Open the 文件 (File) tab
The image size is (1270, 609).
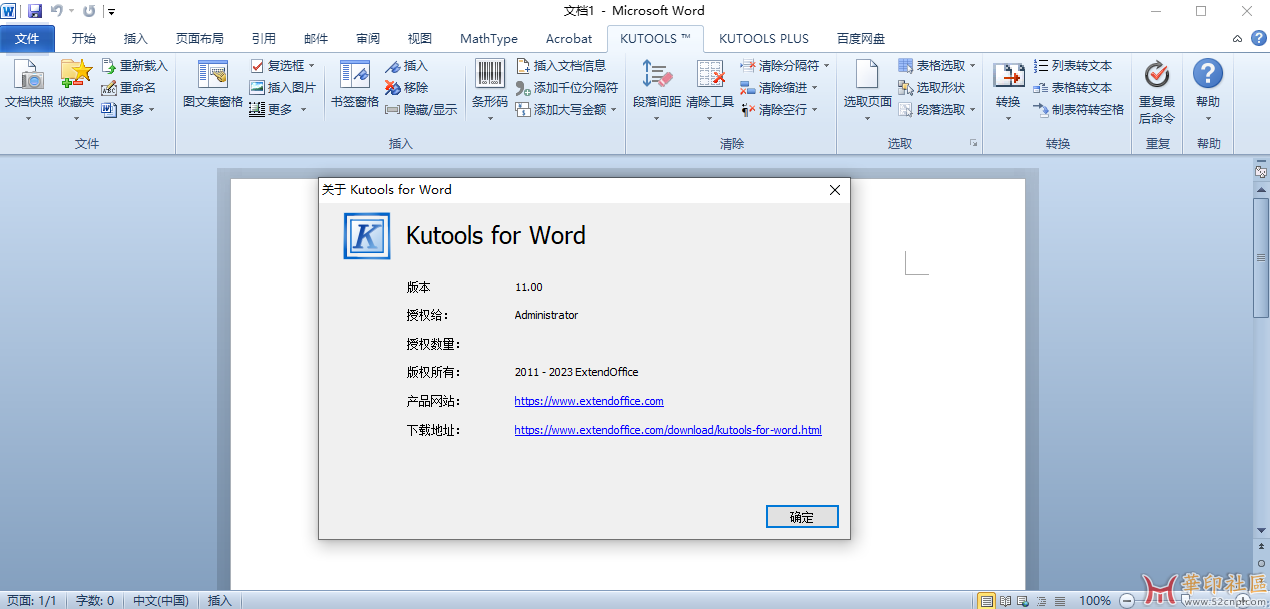[x=28, y=38]
